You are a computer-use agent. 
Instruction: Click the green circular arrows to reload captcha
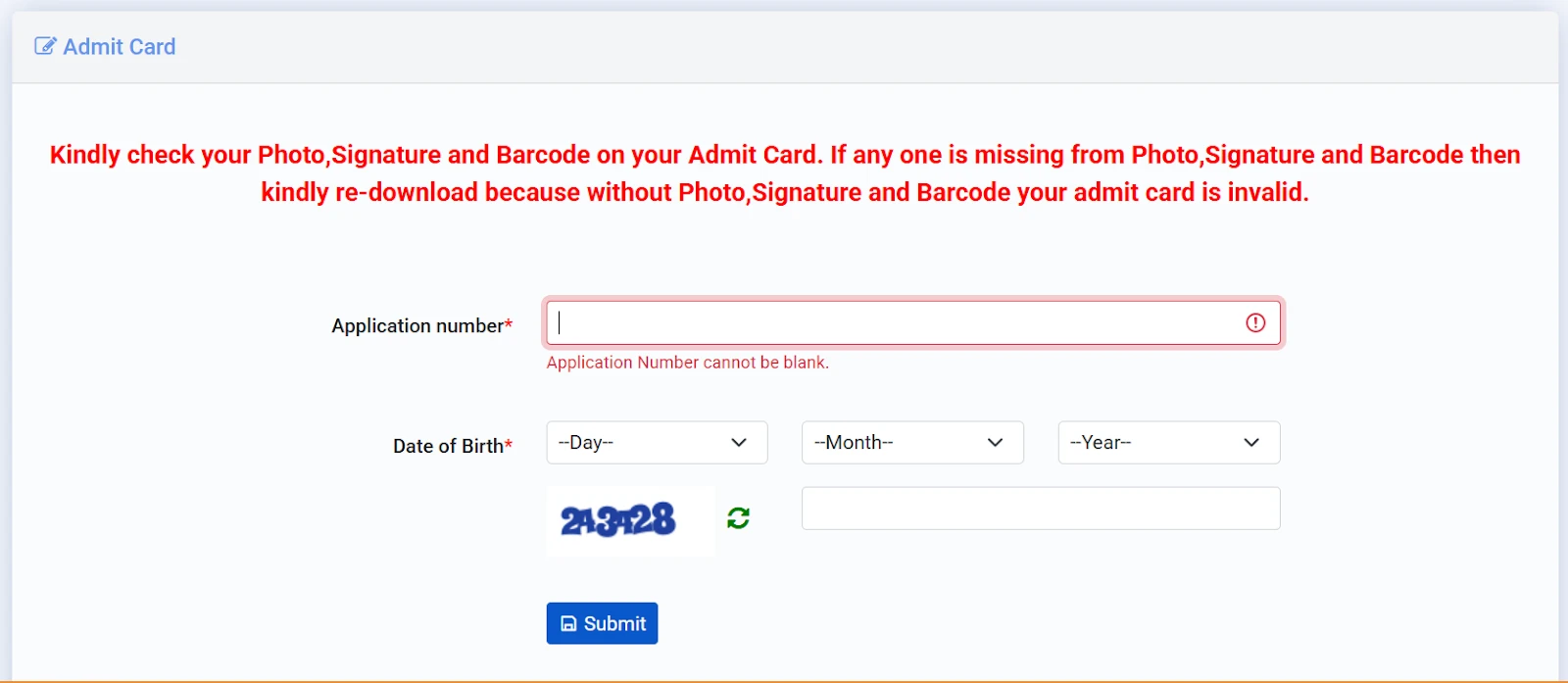coord(738,518)
